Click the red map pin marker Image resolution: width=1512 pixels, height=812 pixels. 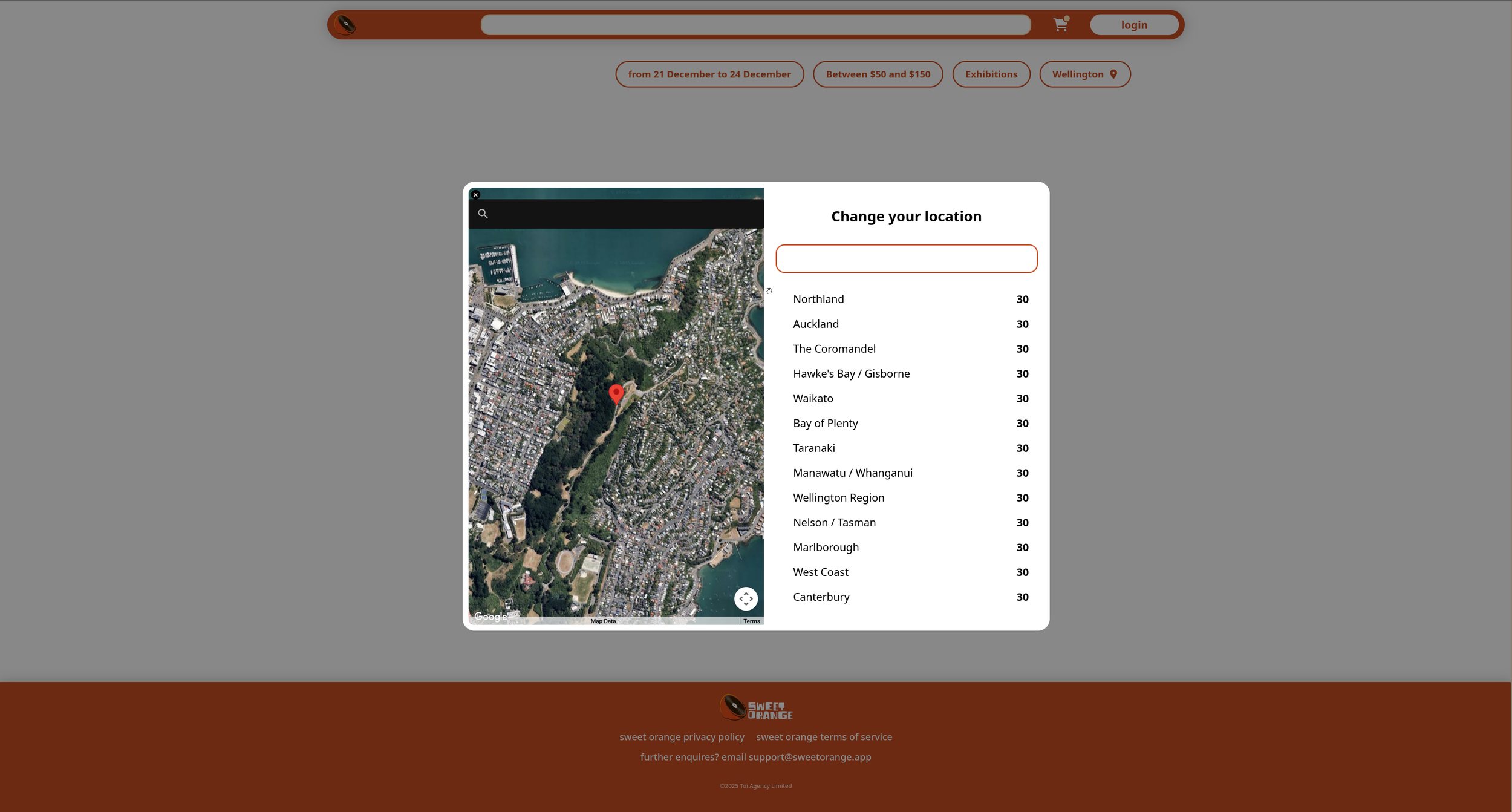point(616,393)
